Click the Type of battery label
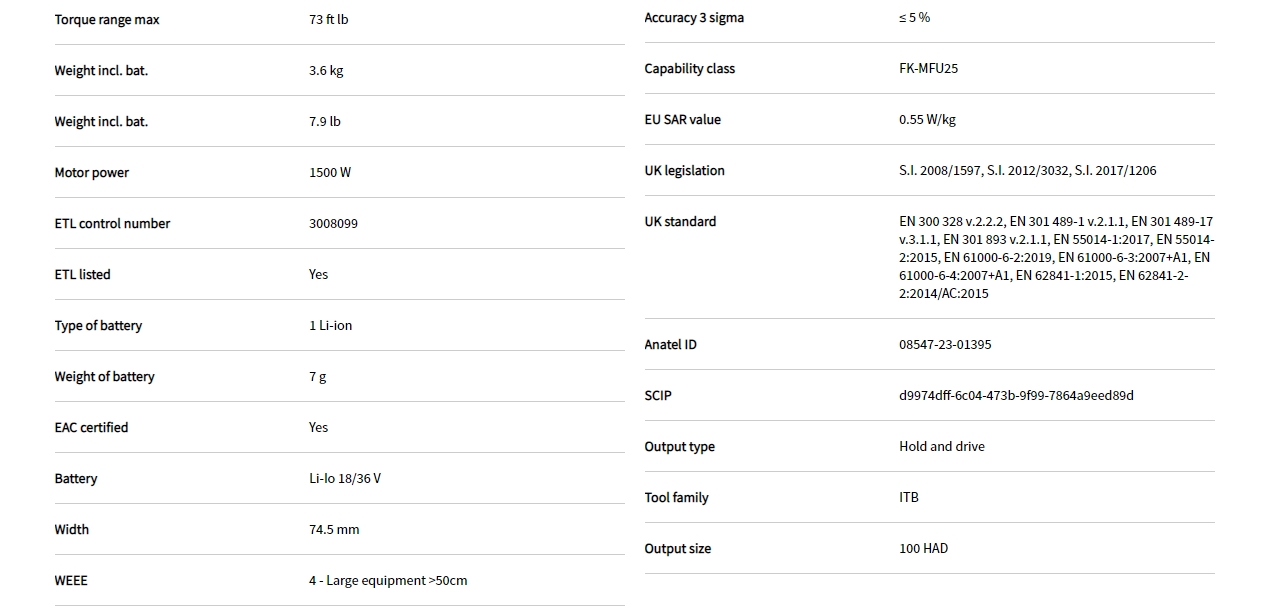This screenshot has width=1266, height=610. (98, 326)
